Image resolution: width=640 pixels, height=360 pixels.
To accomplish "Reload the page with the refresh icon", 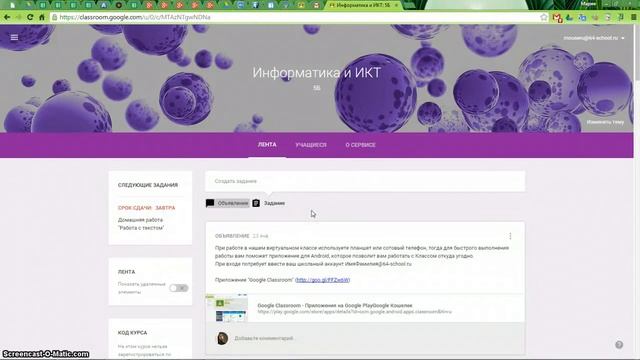I will (30, 17).
